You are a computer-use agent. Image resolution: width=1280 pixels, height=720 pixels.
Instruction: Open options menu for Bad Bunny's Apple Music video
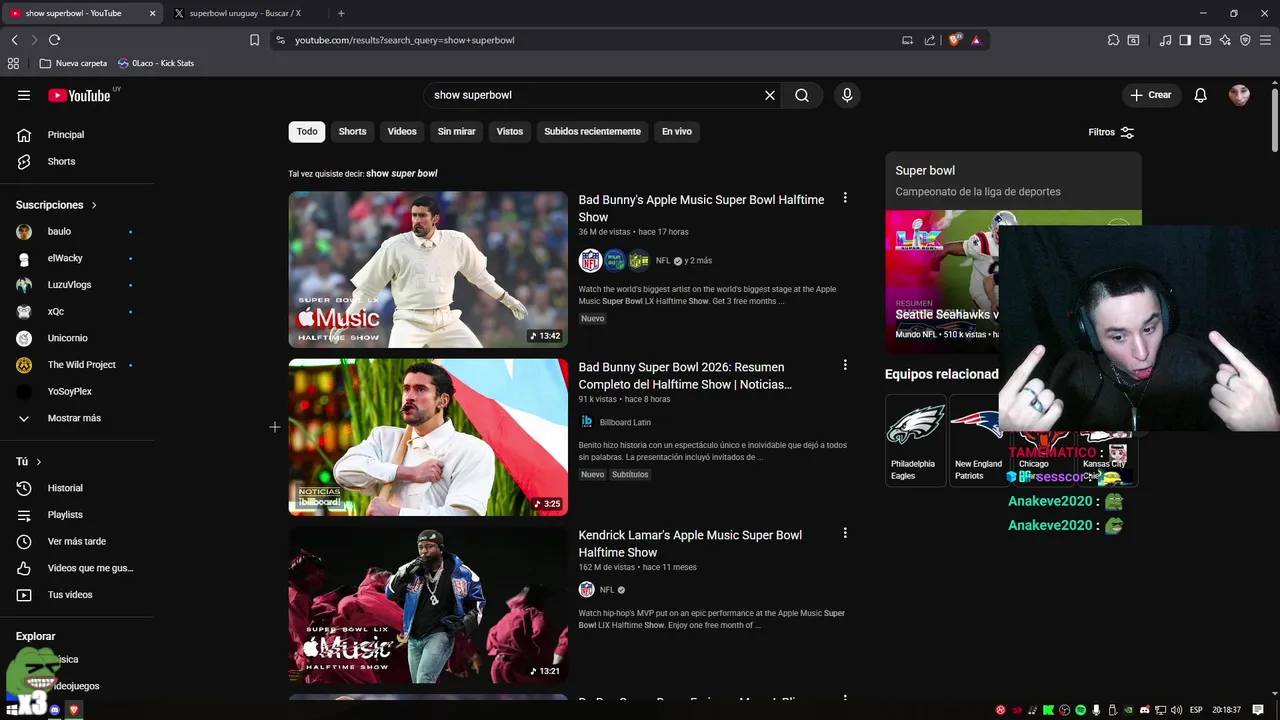[x=845, y=198]
